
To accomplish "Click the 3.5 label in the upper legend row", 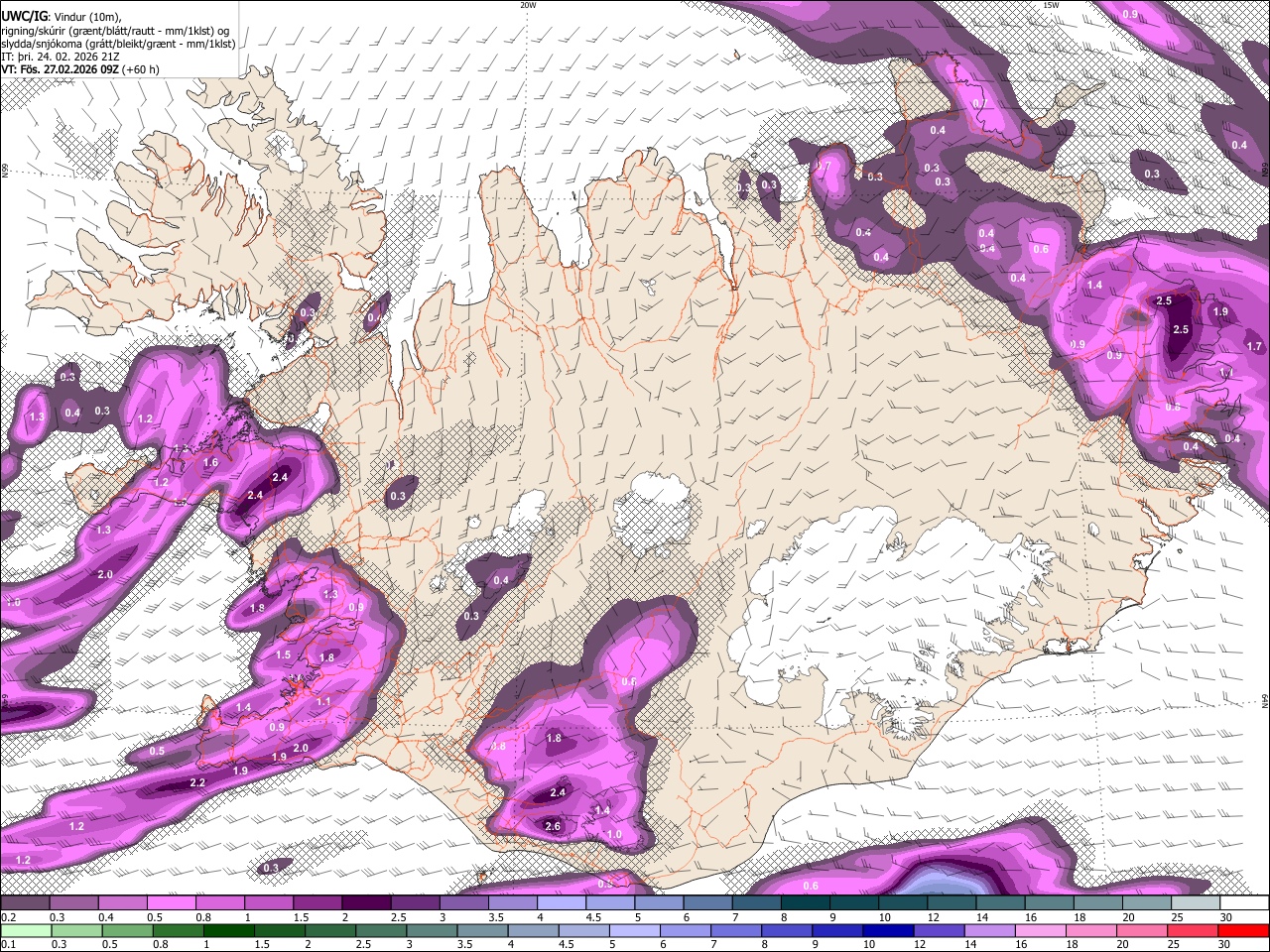I will click(x=497, y=916).
